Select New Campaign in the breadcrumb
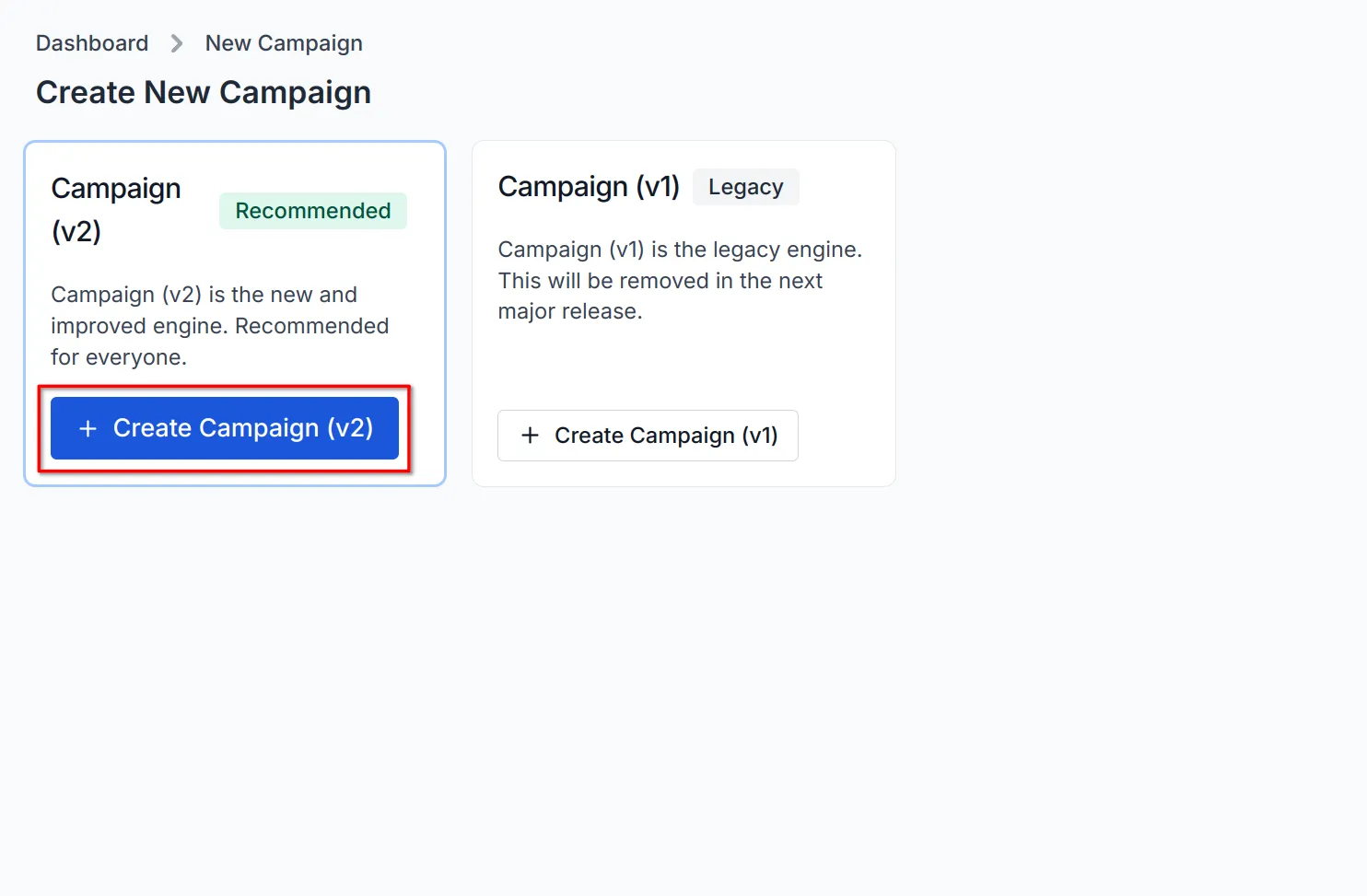The width and height of the screenshot is (1367, 896). pos(283,43)
